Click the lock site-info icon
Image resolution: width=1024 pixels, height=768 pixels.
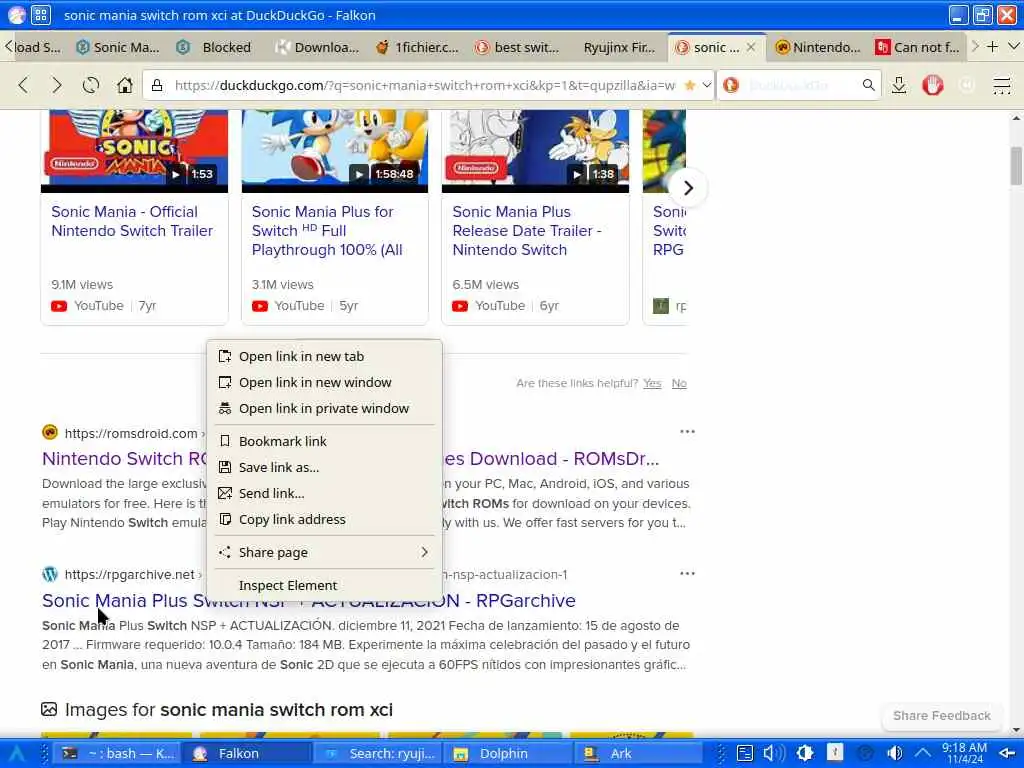[x=157, y=85]
